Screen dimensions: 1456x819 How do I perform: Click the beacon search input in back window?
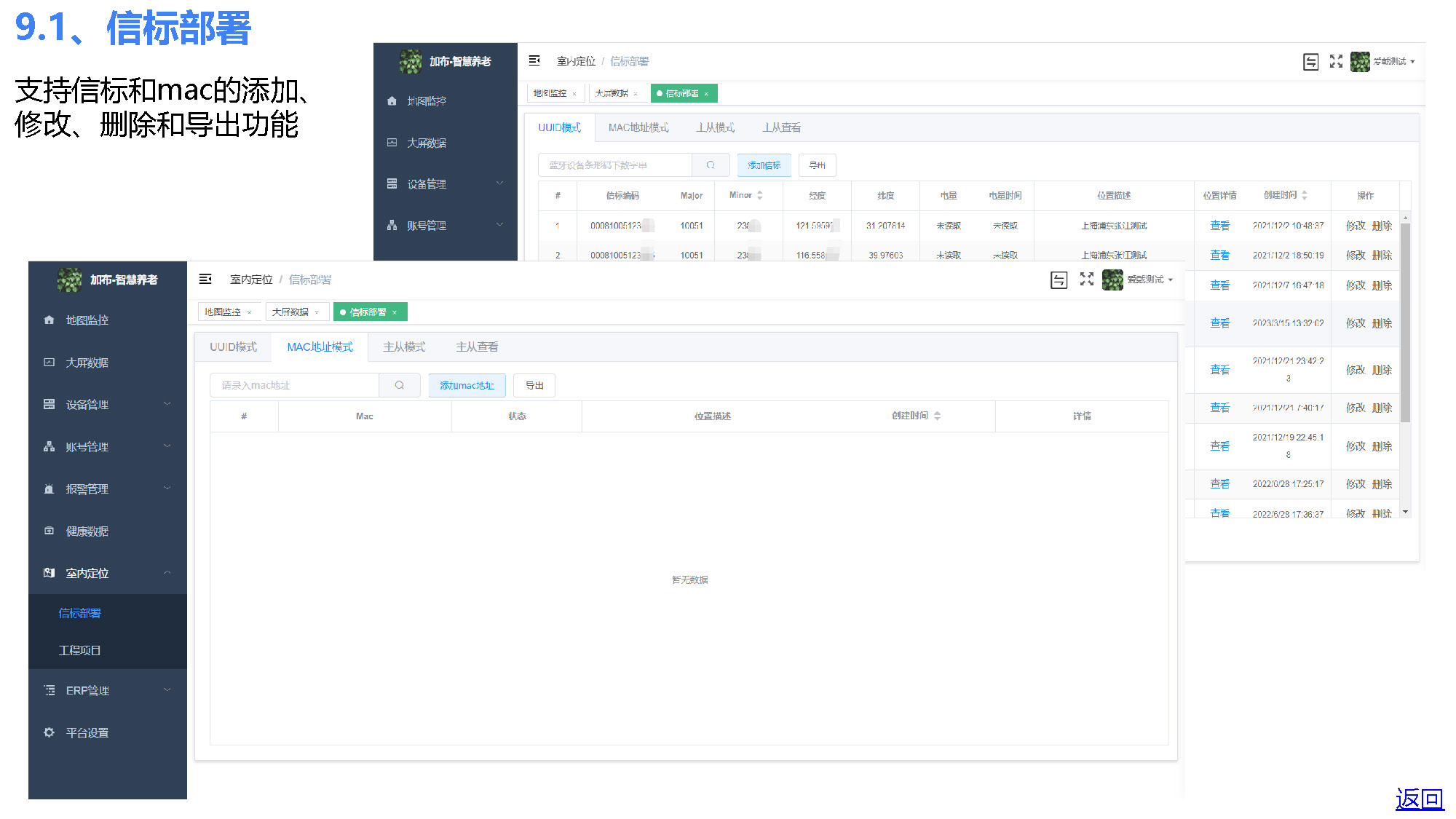[615, 165]
